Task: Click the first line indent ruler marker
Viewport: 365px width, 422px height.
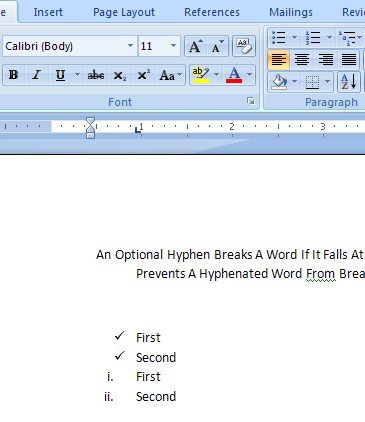Action: coord(90,121)
